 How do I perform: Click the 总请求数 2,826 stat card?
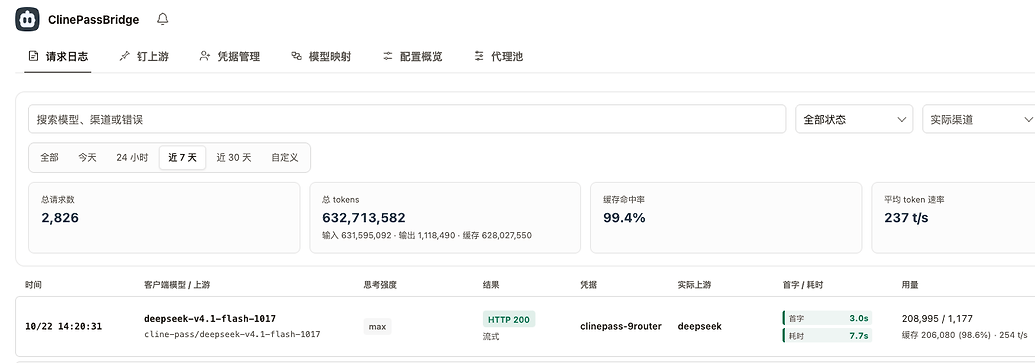(164, 218)
